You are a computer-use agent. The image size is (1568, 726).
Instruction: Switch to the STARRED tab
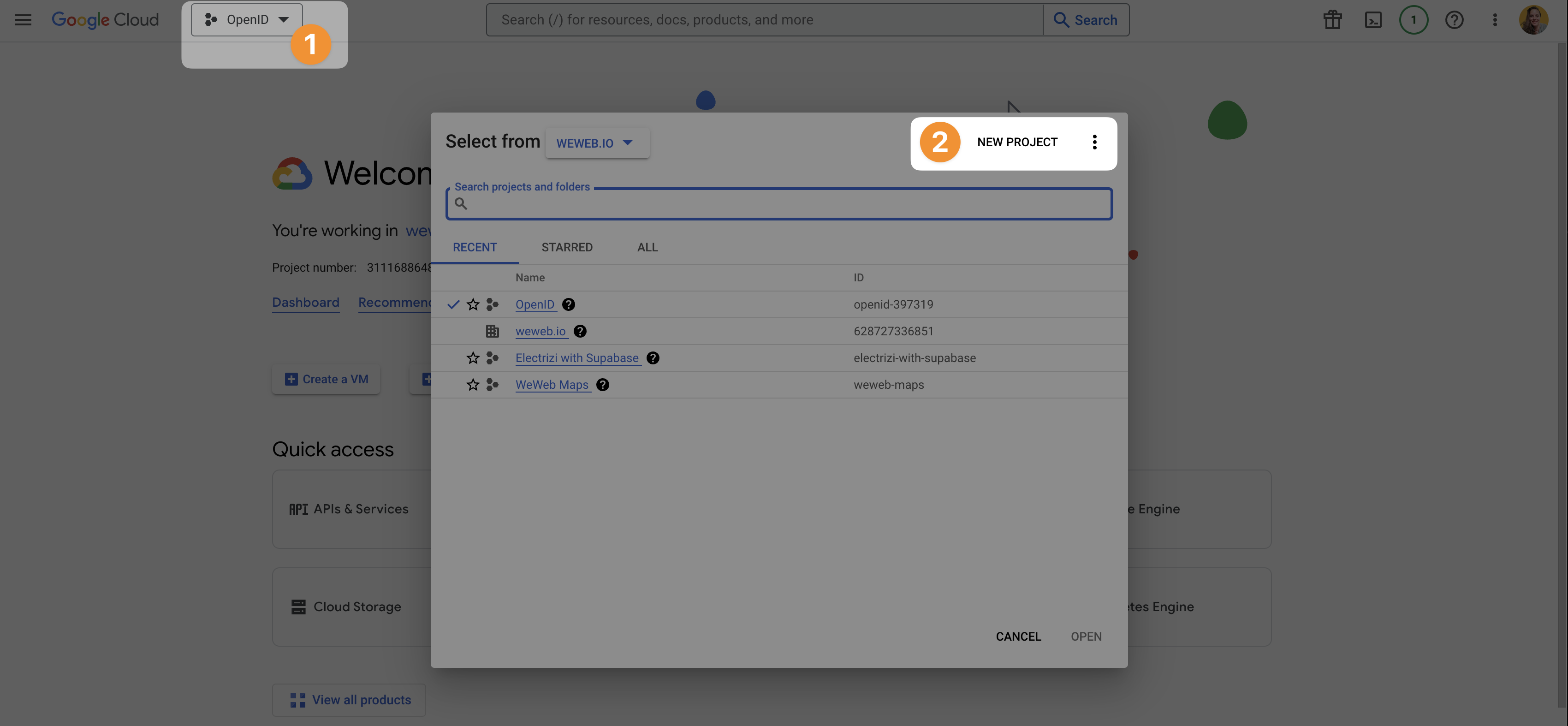(567, 247)
